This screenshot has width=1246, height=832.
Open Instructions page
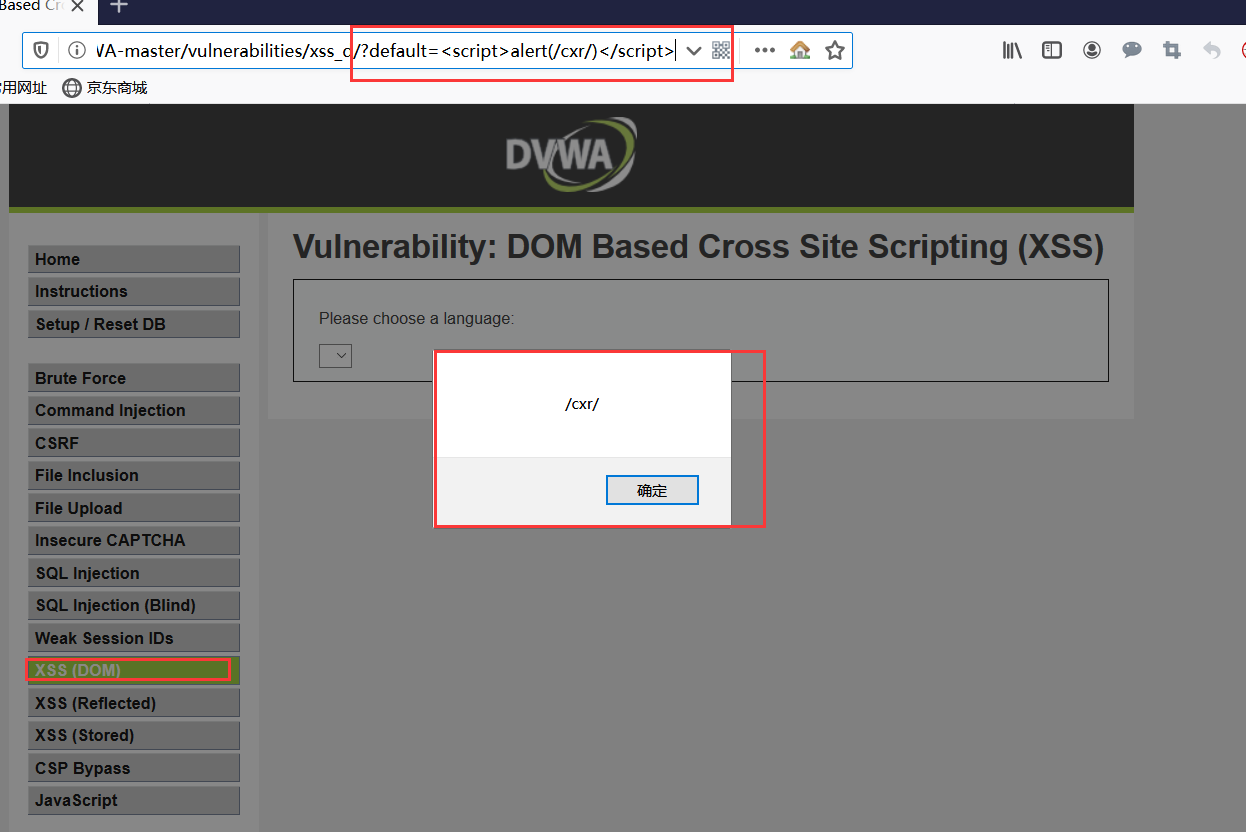[134, 291]
